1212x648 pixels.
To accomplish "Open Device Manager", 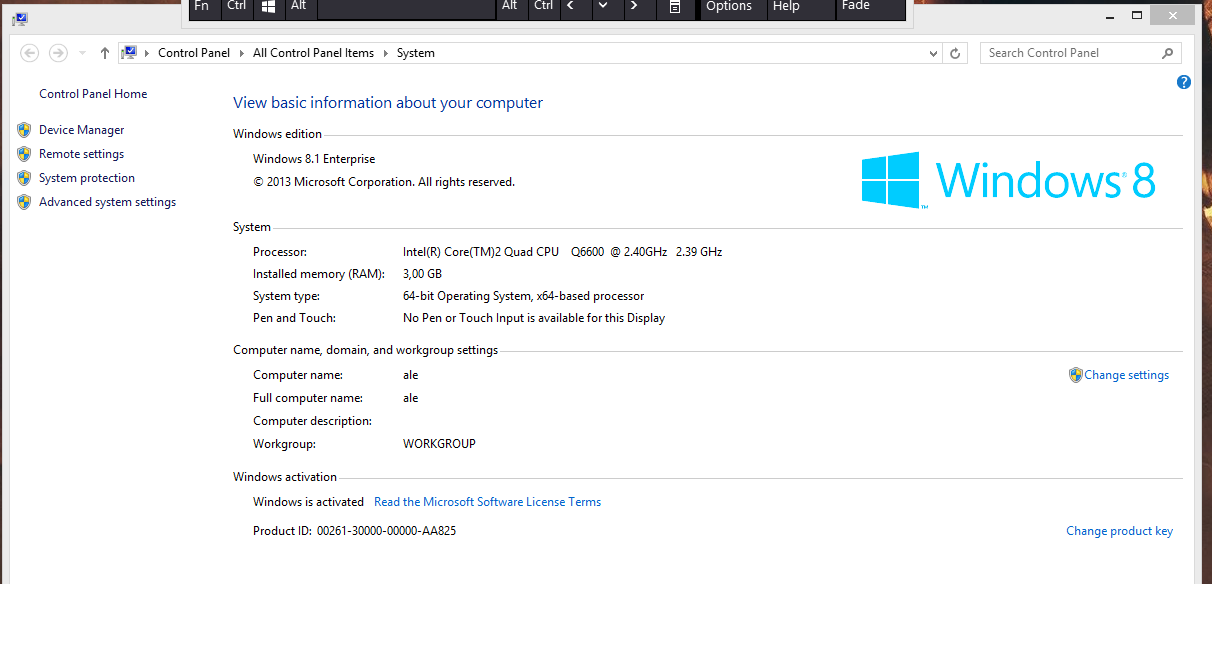I will point(81,130).
